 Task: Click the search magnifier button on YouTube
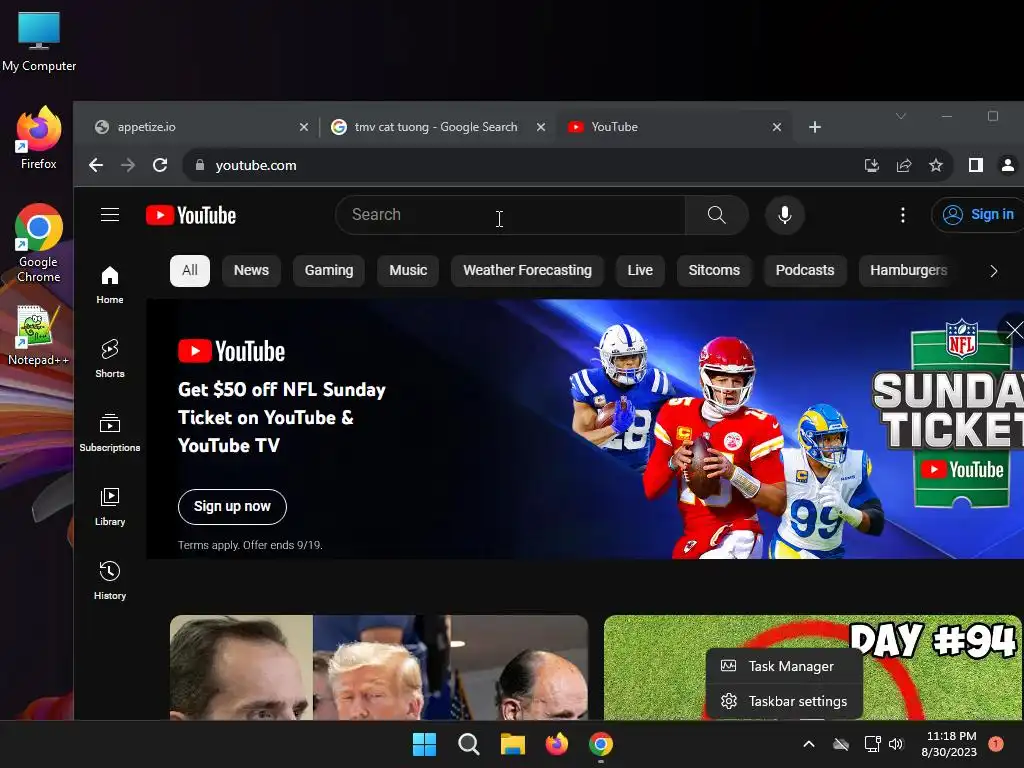pyautogui.click(x=716, y=215)
